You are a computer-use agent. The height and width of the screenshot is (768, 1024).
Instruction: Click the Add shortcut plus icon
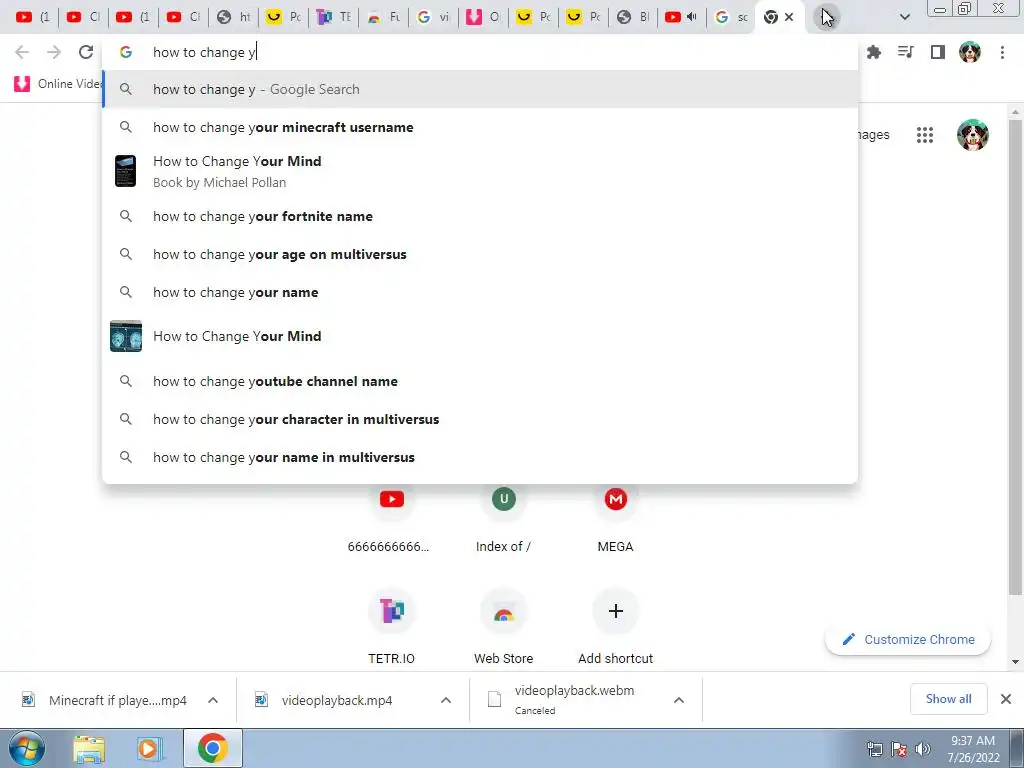tap(615, 611)
